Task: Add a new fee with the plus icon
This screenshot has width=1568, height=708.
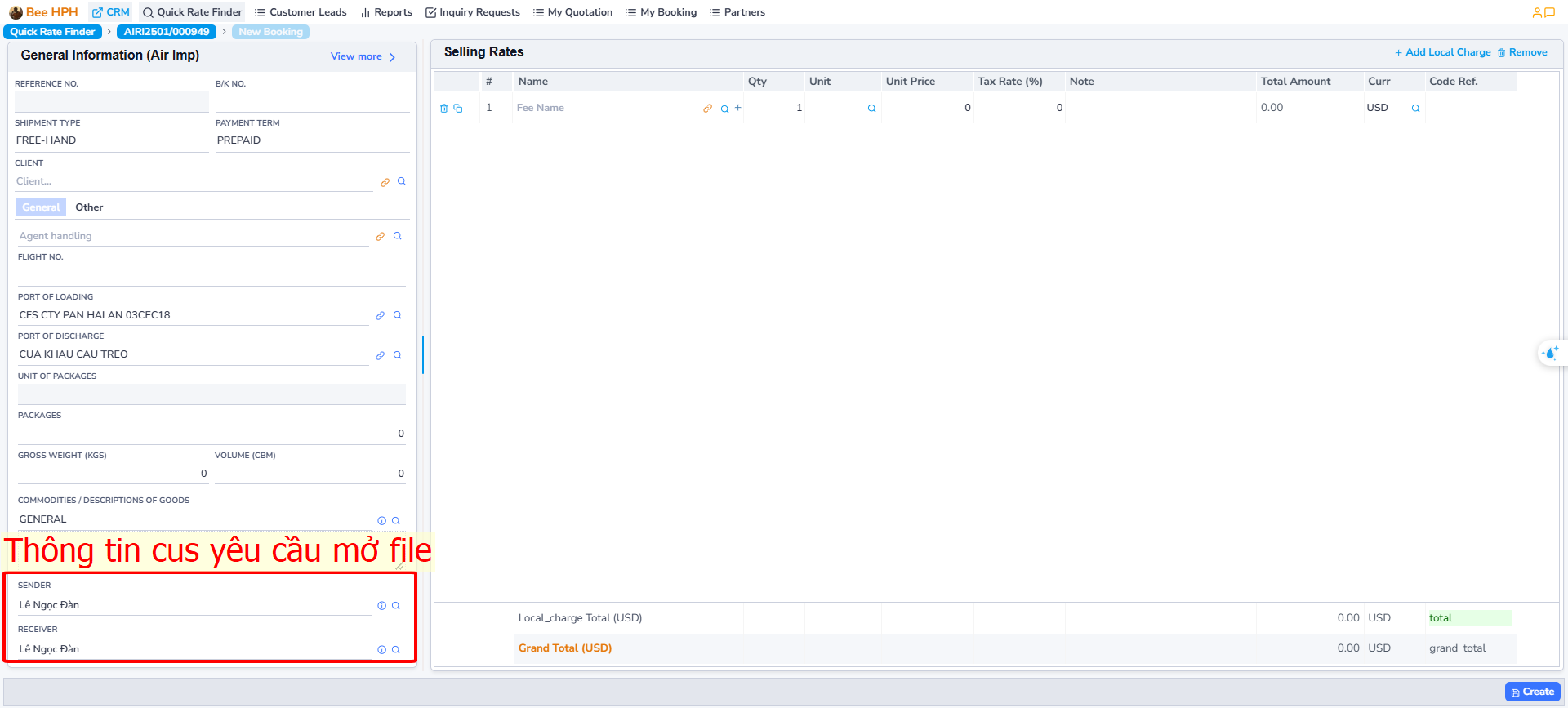Action: point(737,108)
